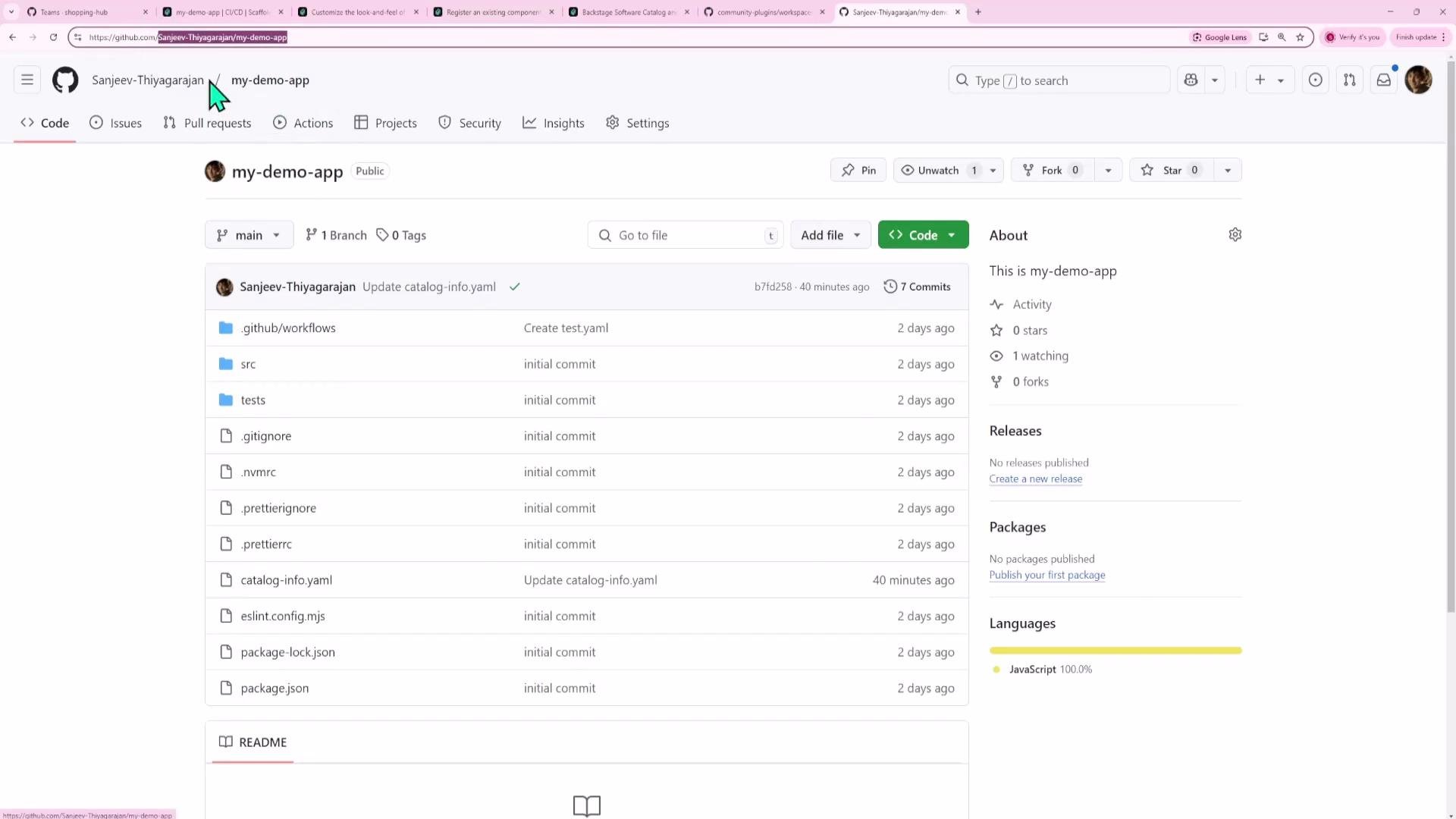Open the Finish update browser menu
Screen dimensions: 1456x819
(x=1421, y=37)
